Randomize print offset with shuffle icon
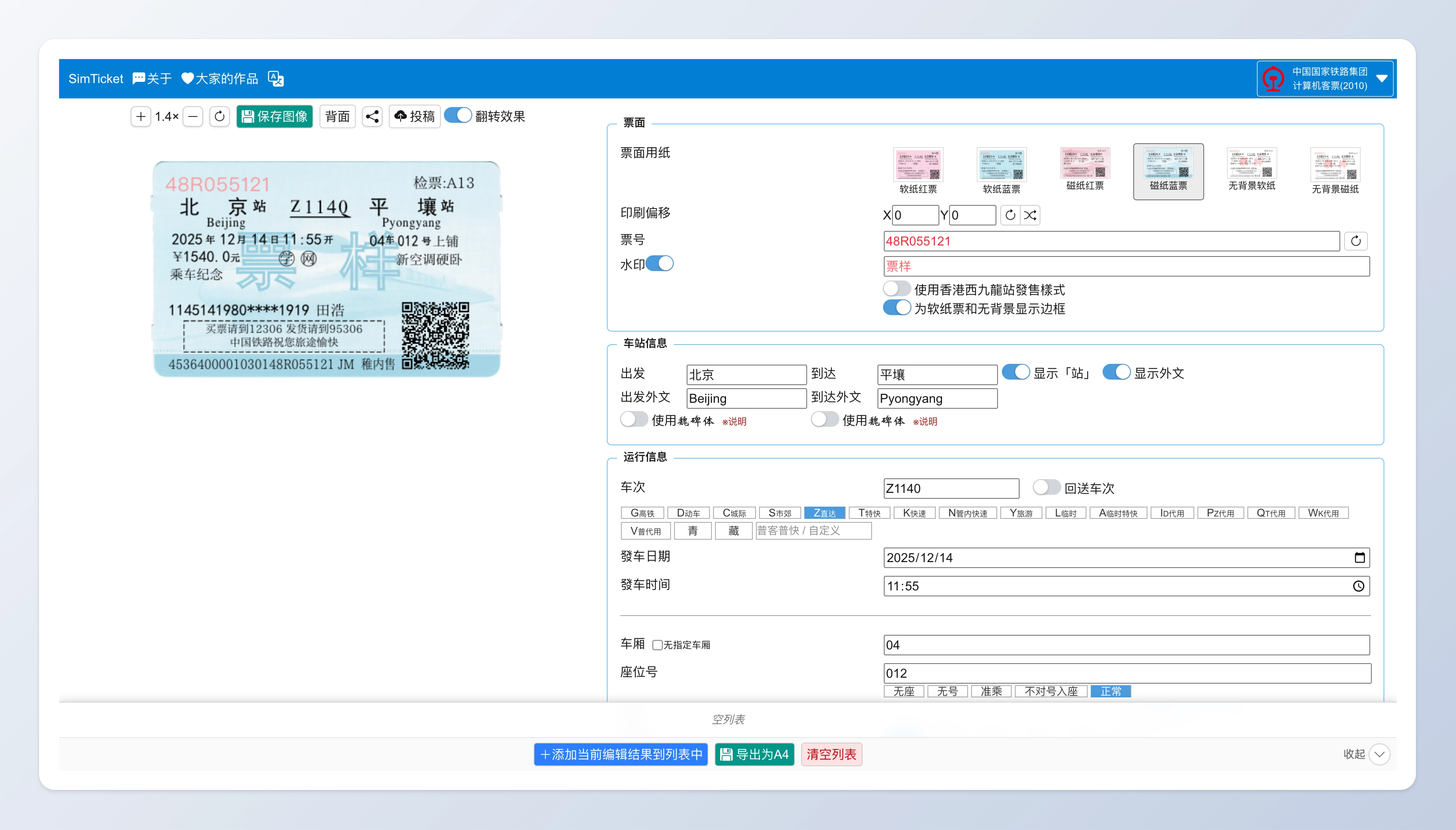Image resolution: width=1456 pixels, height=830 pixels. coord(1030,215)
